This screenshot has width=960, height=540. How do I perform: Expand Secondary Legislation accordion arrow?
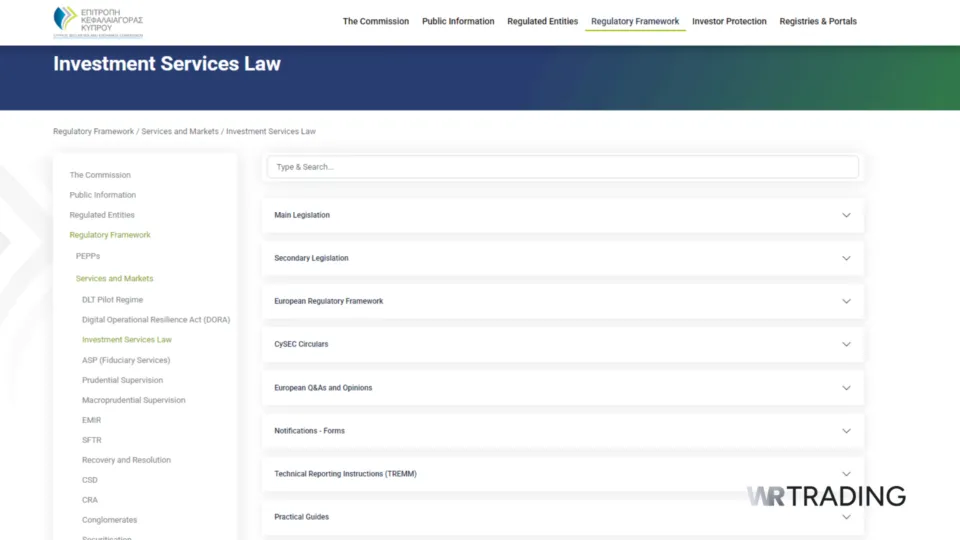846,258
